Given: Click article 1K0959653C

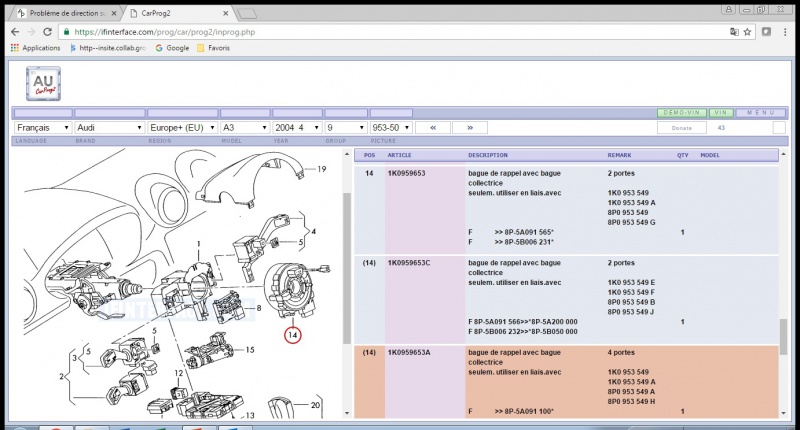Looking at the screenshot, I should 409,263.
